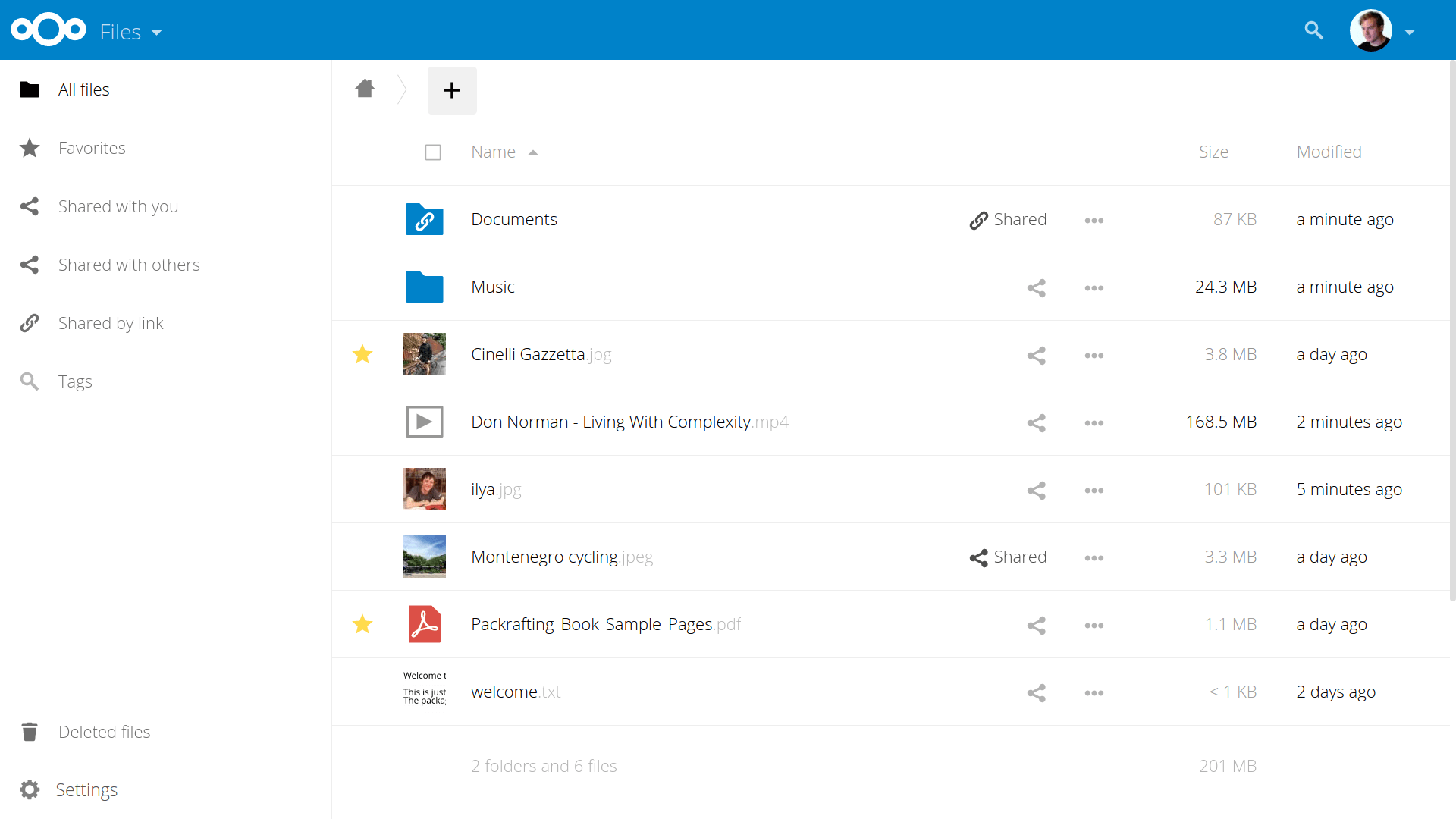Open Deleted files from sidebar
1456x819 pixels.
click(105, 731)
